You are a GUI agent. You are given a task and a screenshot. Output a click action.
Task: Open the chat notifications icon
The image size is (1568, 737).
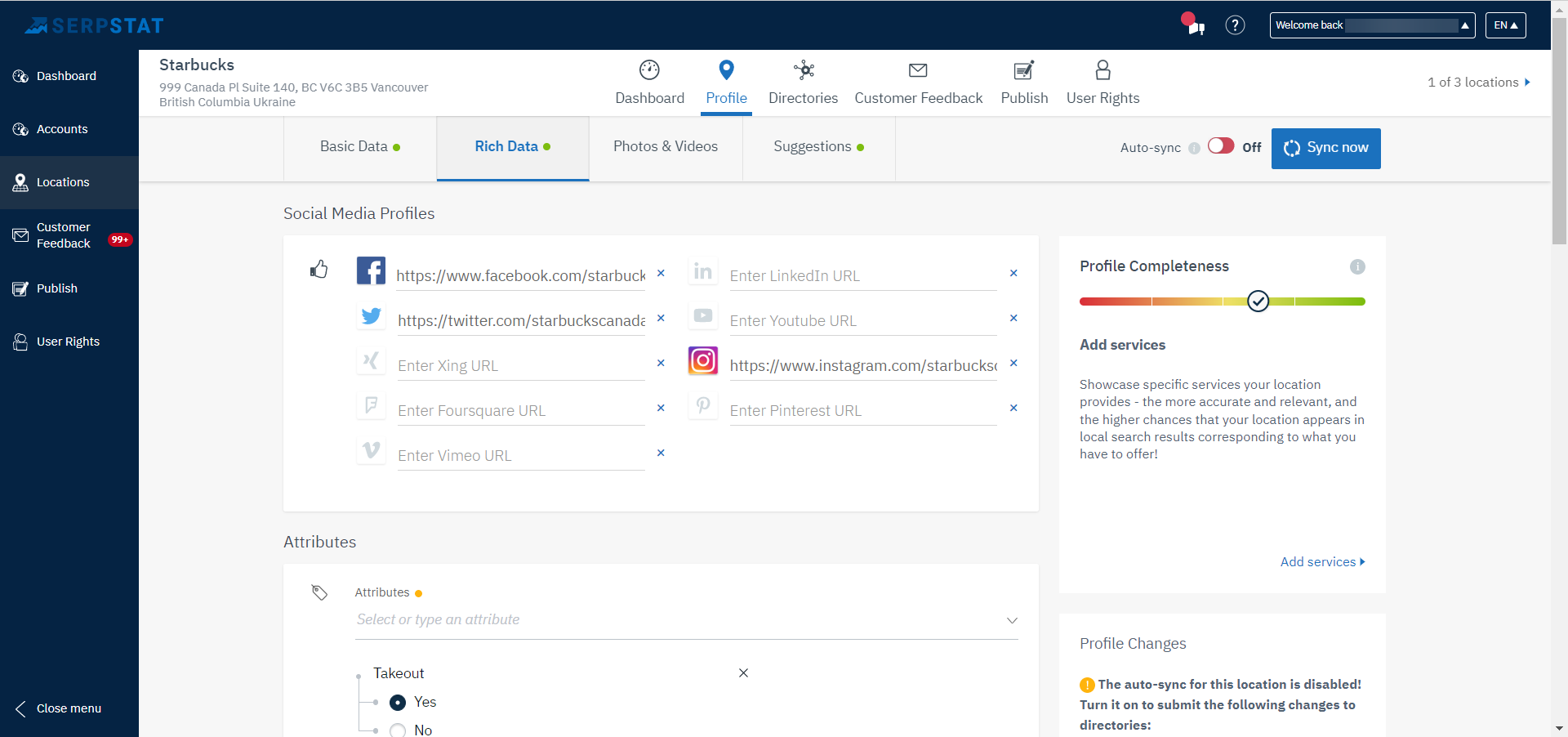1193,25
